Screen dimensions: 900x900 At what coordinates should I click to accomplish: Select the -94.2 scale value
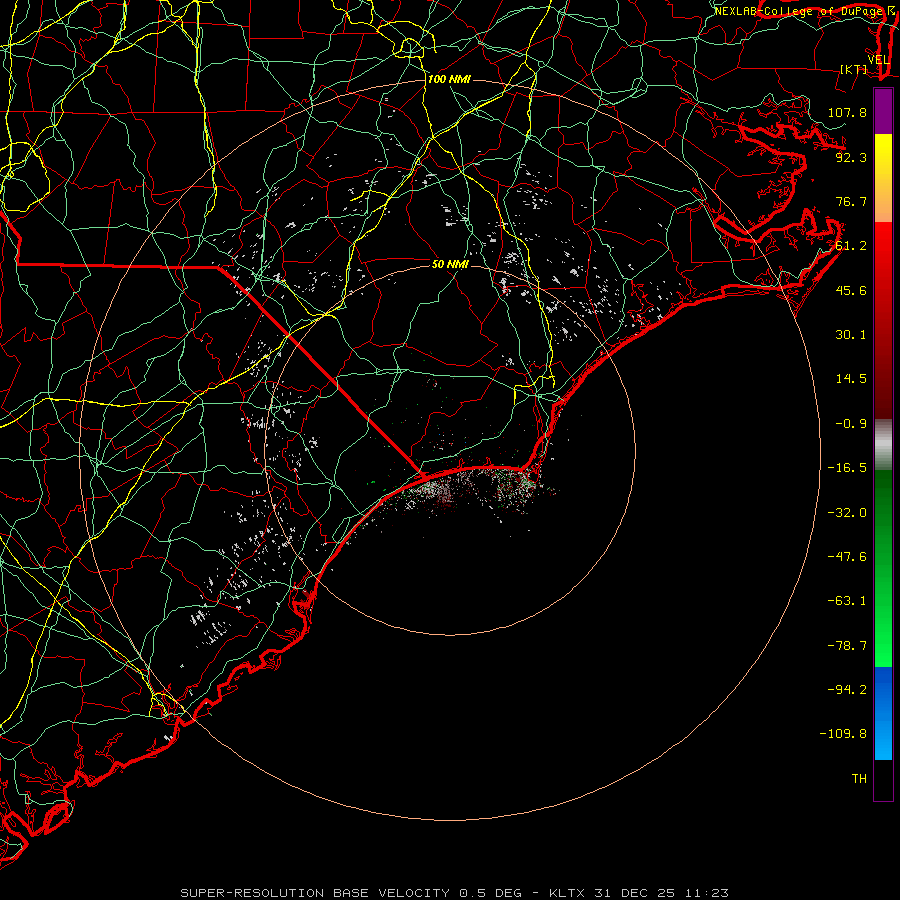pyautogui.click(x=847, y=690)
